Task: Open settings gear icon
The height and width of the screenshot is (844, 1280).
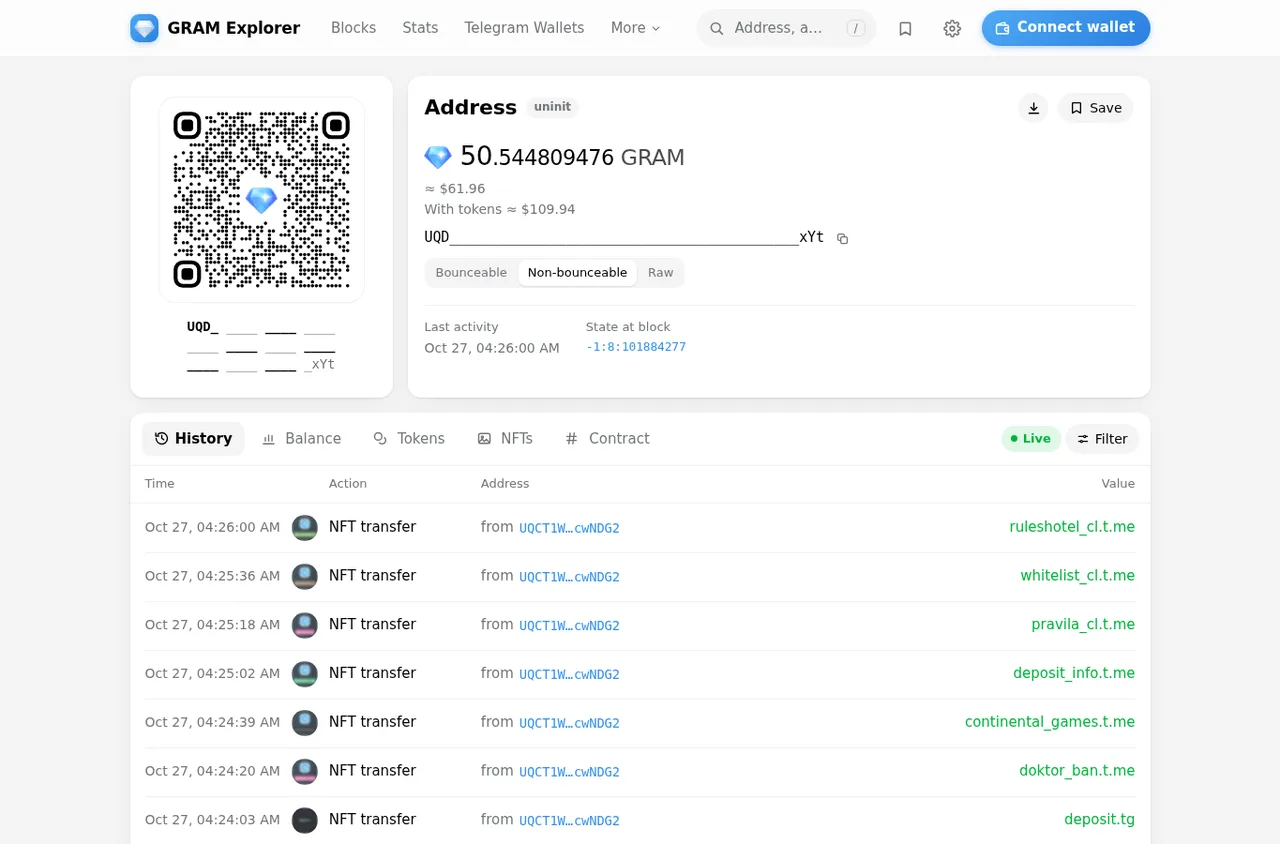Action: [x=952, y=28]
